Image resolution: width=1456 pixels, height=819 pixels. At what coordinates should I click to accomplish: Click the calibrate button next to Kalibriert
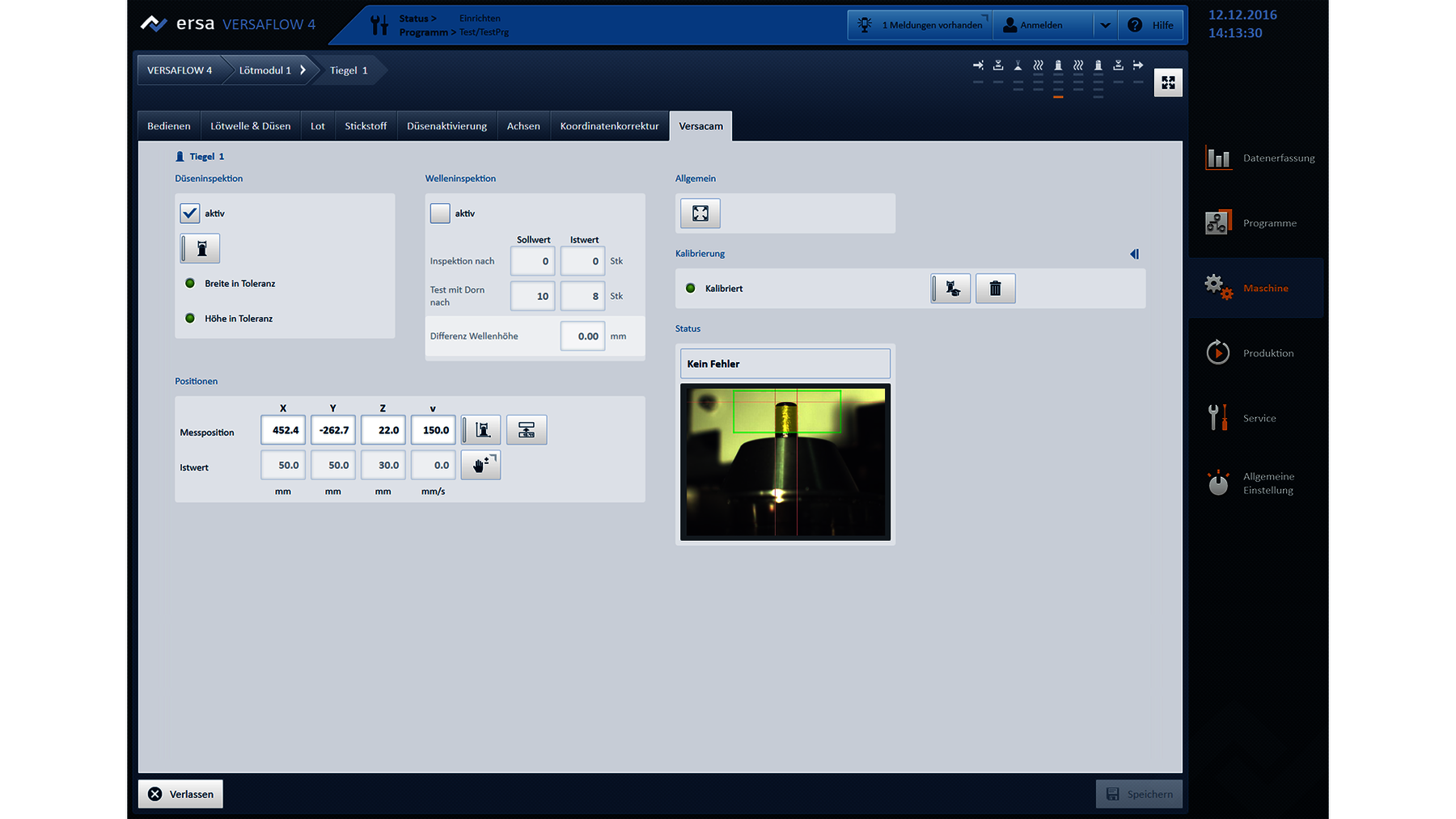(x=951, y=289)
